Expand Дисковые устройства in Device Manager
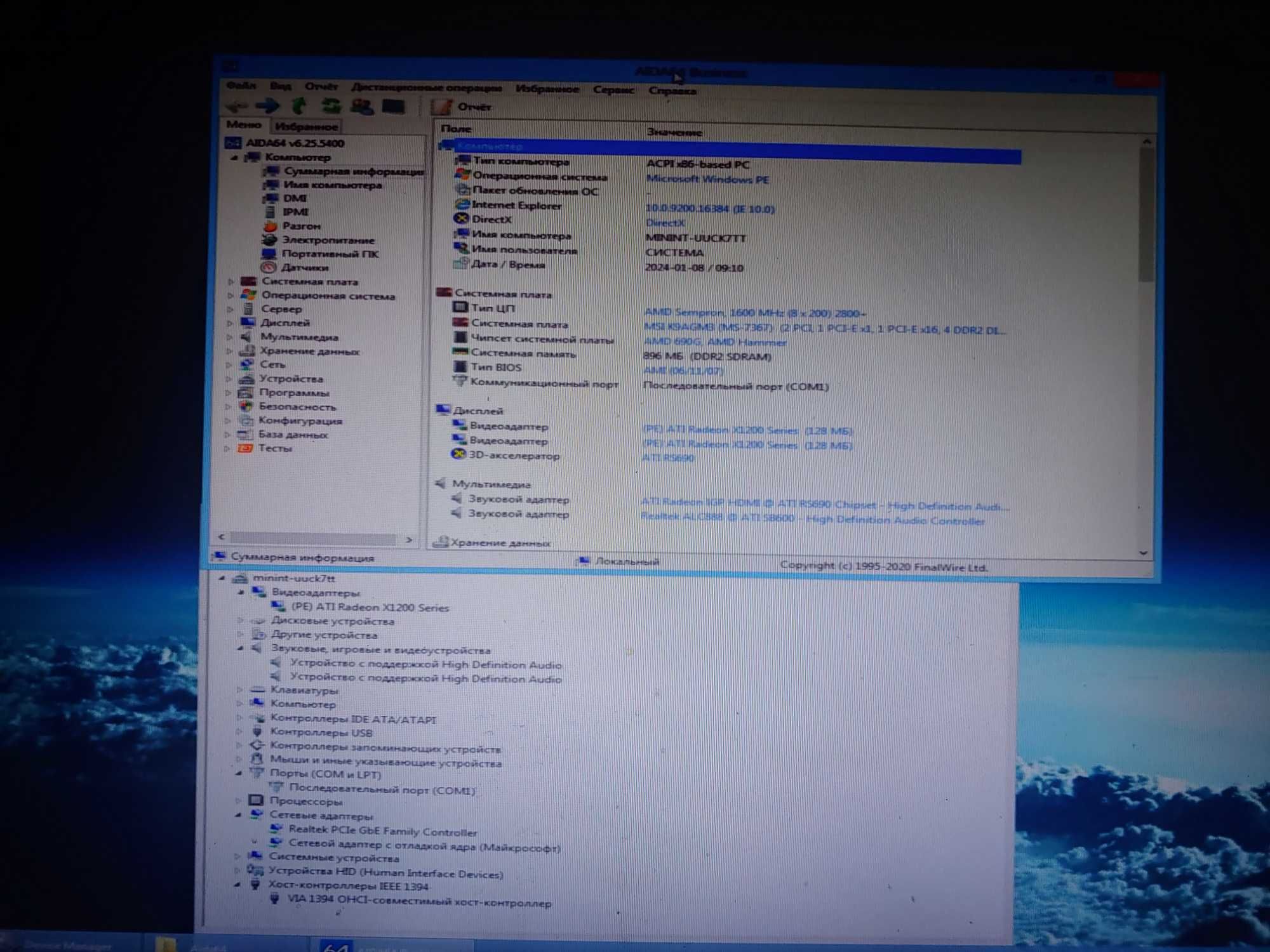This screenshot has width=1270, height=952. coord(240,620)
